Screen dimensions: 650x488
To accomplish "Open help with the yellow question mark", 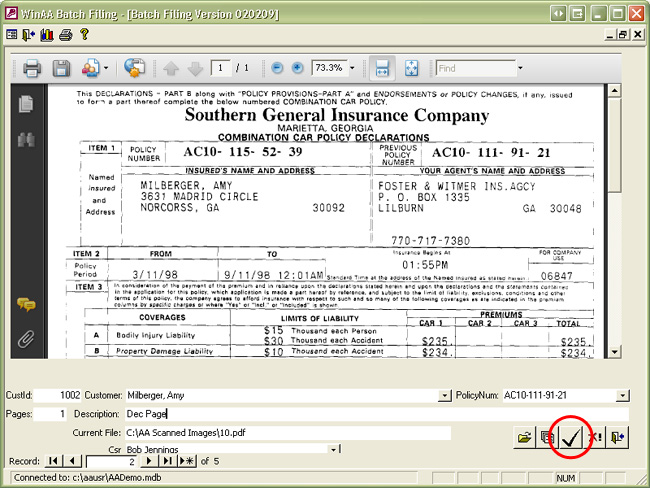I will click(85, 34).
